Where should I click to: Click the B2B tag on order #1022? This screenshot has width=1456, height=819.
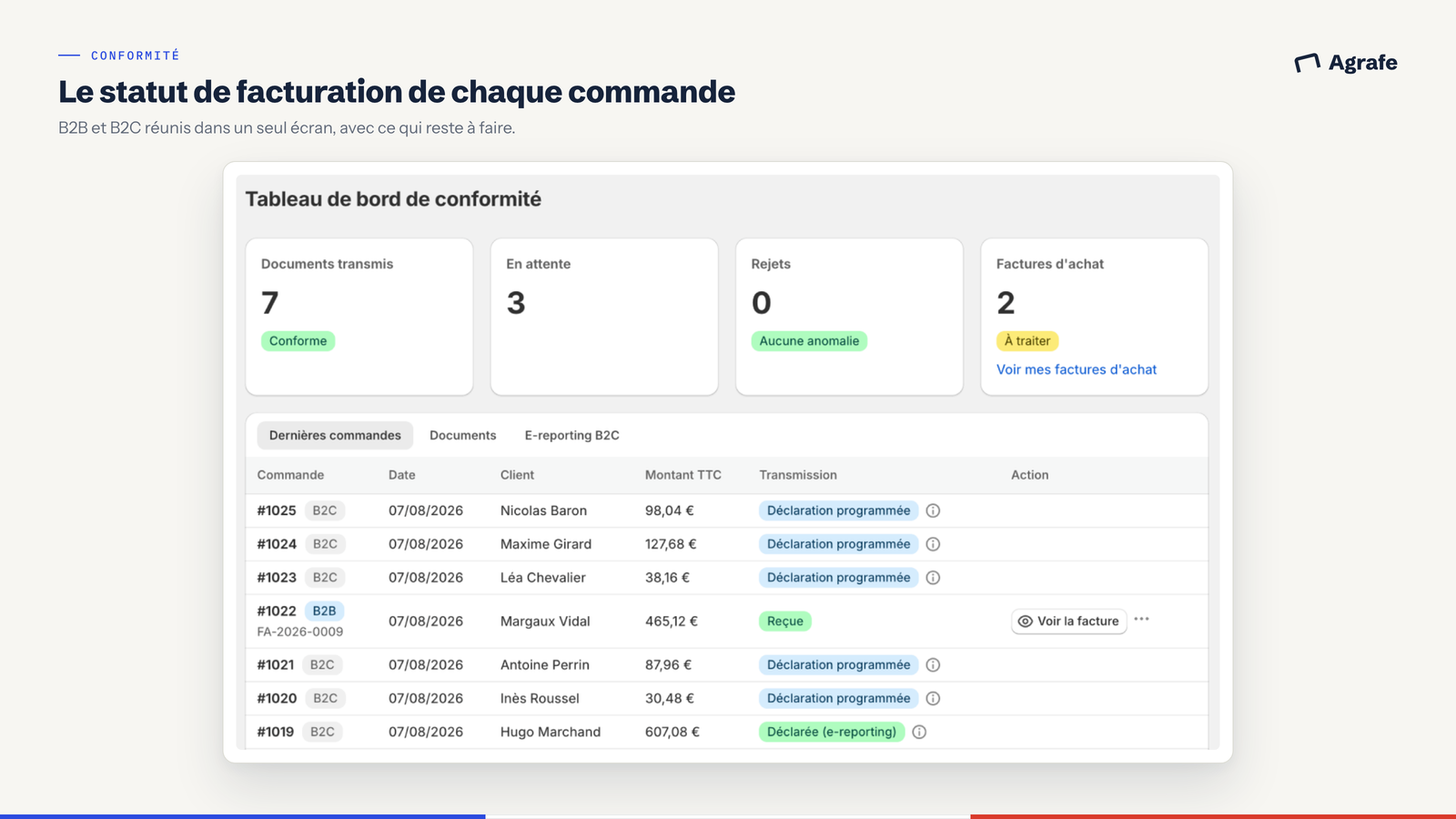pyautogui.click(x=324, y=611)
